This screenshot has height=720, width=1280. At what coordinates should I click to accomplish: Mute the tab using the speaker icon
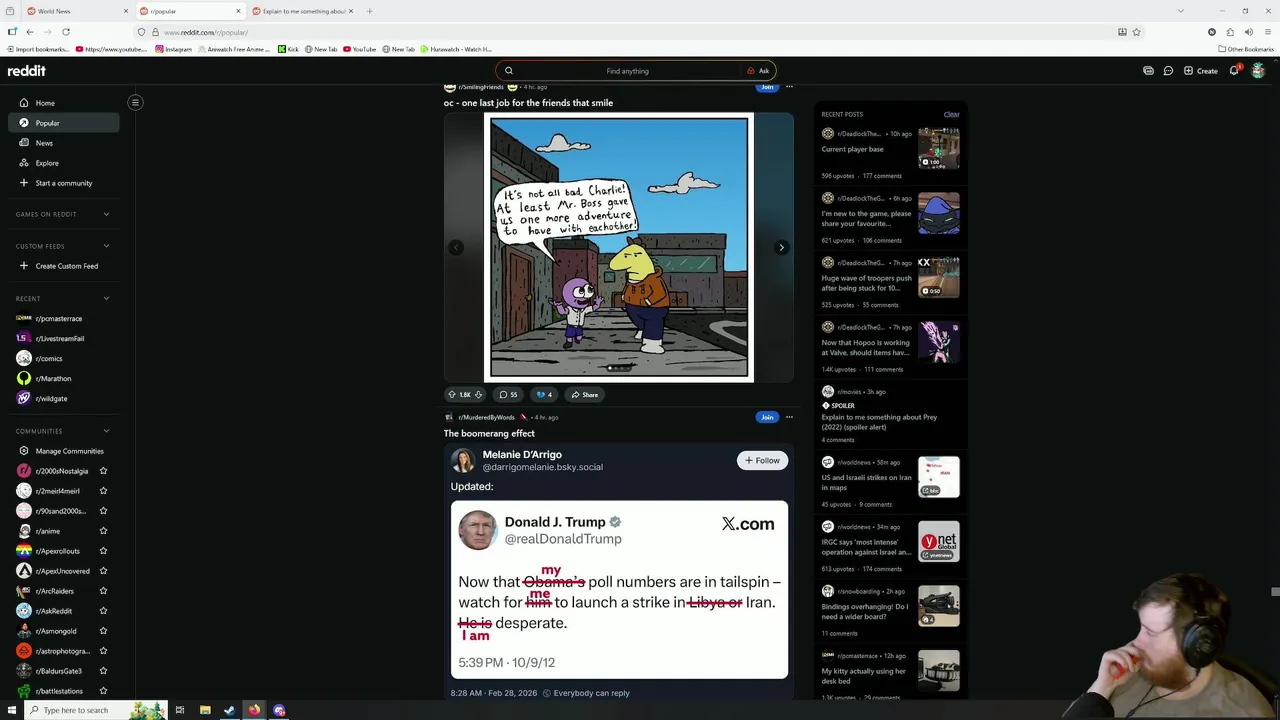(1249, 32)
